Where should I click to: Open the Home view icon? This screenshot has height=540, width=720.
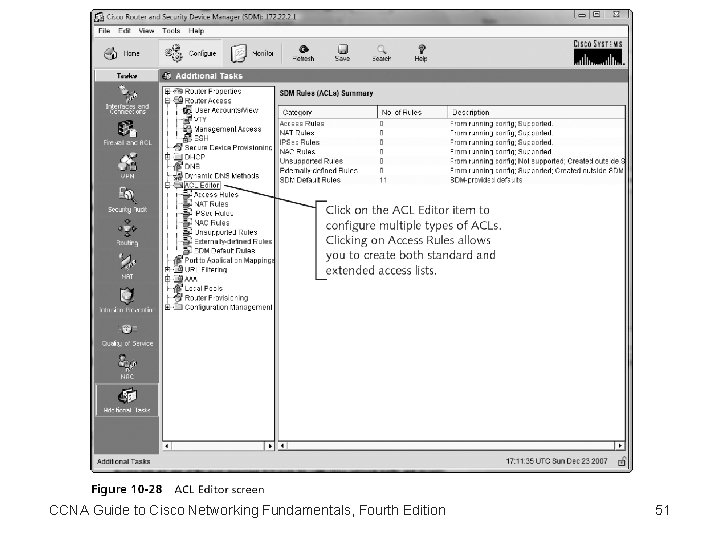(111, 54)
